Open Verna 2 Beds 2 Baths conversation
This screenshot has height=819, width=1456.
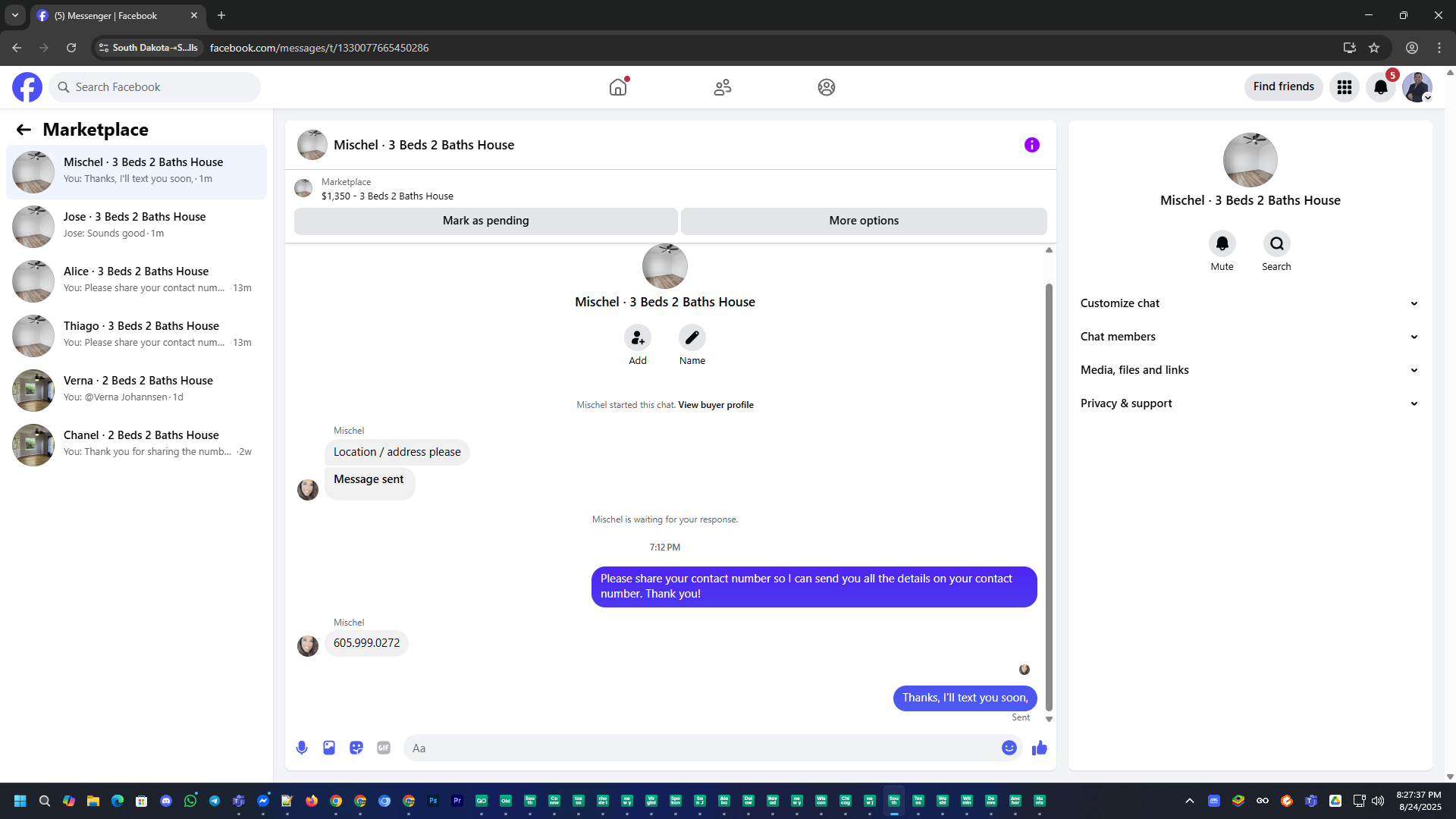coord(136,388)
